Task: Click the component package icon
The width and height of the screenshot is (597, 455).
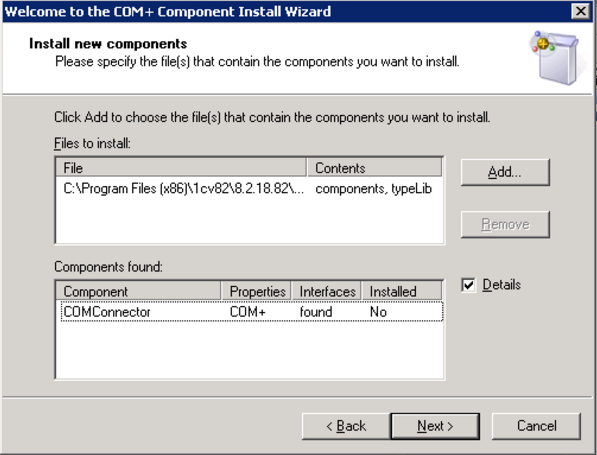Action: pyautogui.click(x=556, y=58)
